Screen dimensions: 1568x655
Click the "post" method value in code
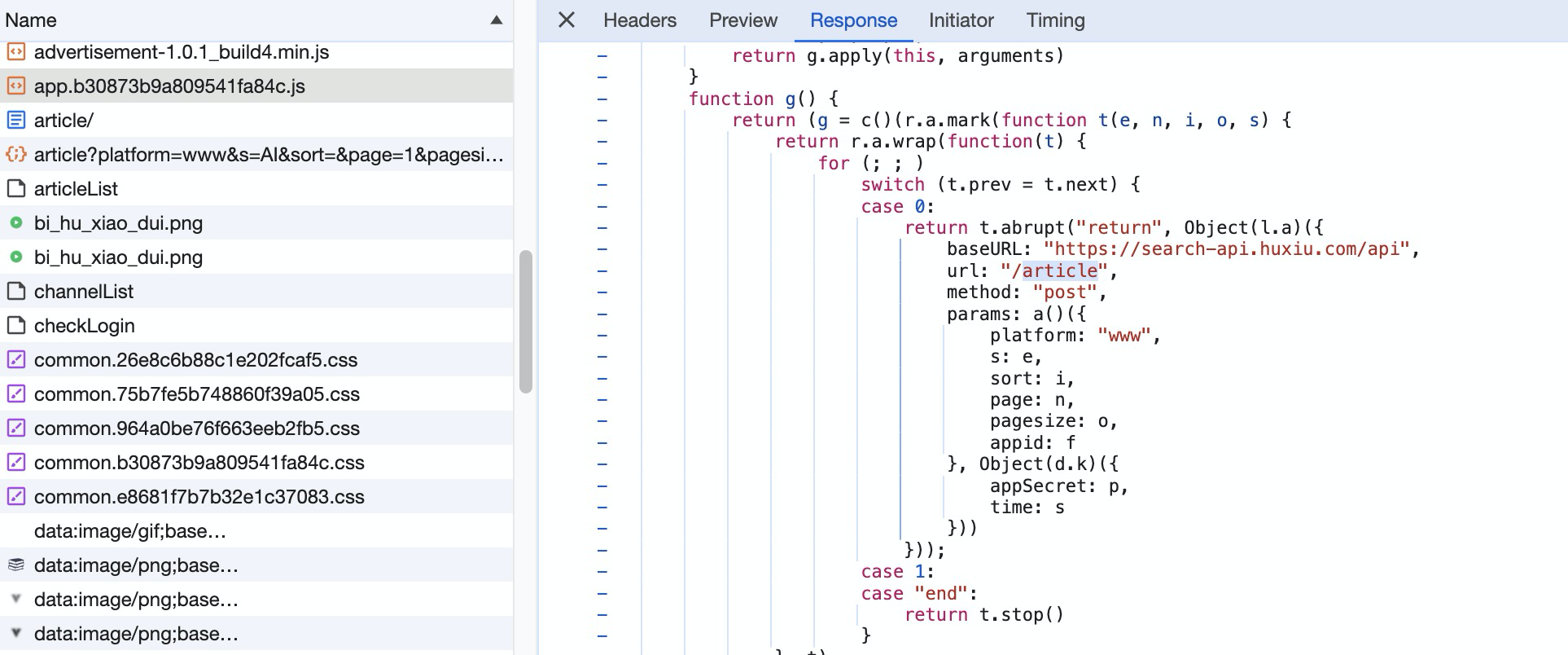1065,292
